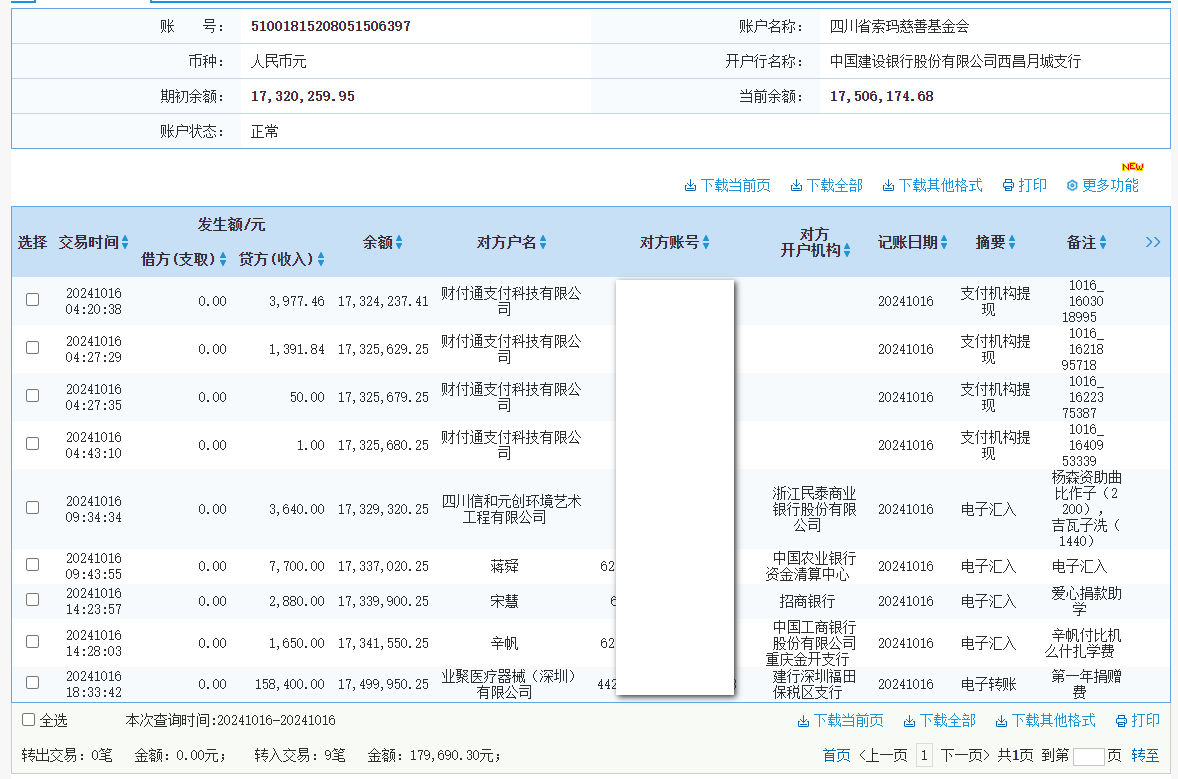The image size is (1178, 779).
Task: Select the 业聚医疗器械（深圳）transaction checkbox
Action: (31, 684)
